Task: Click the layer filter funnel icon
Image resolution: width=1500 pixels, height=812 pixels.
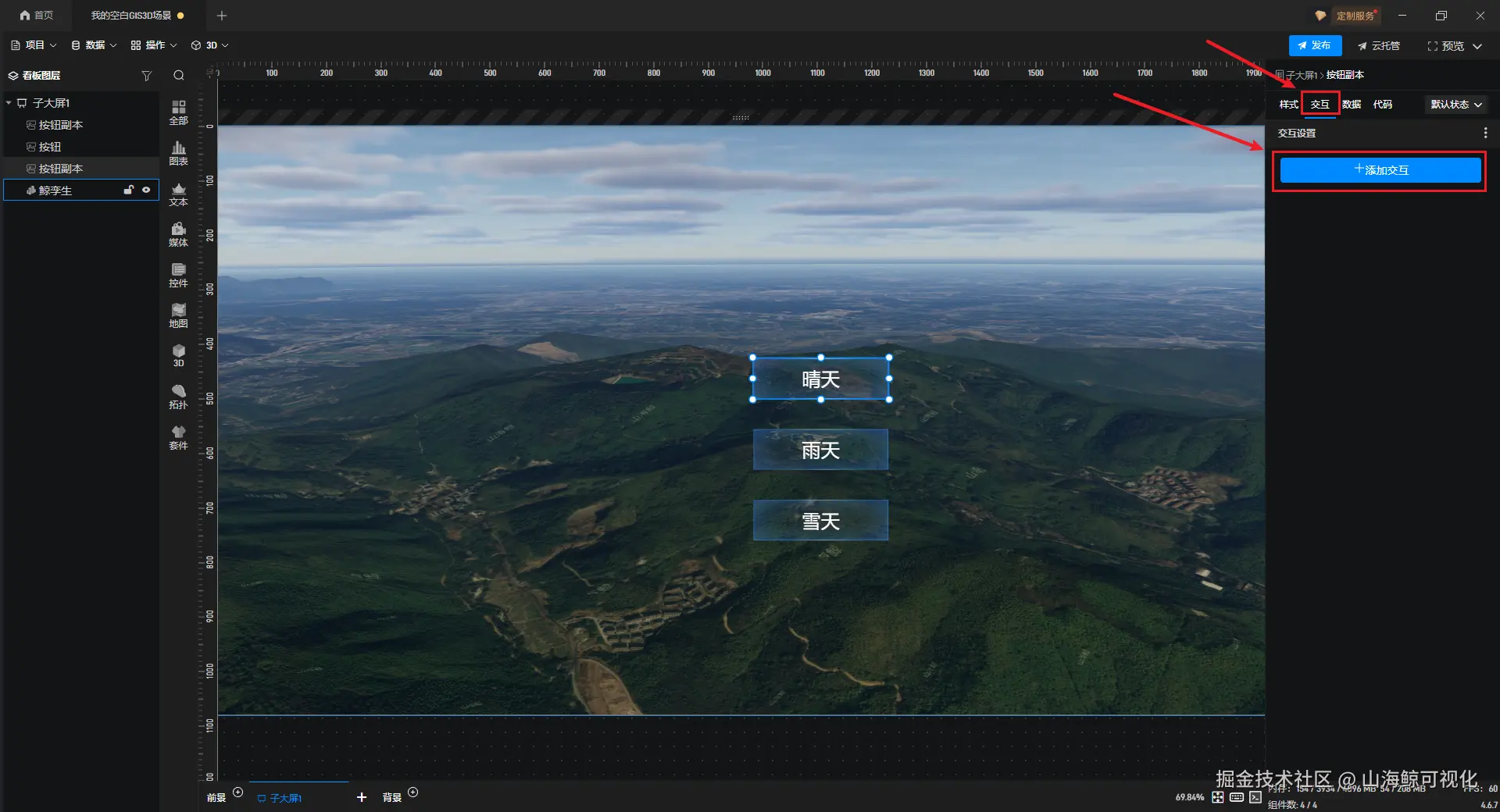Action: 146,76
